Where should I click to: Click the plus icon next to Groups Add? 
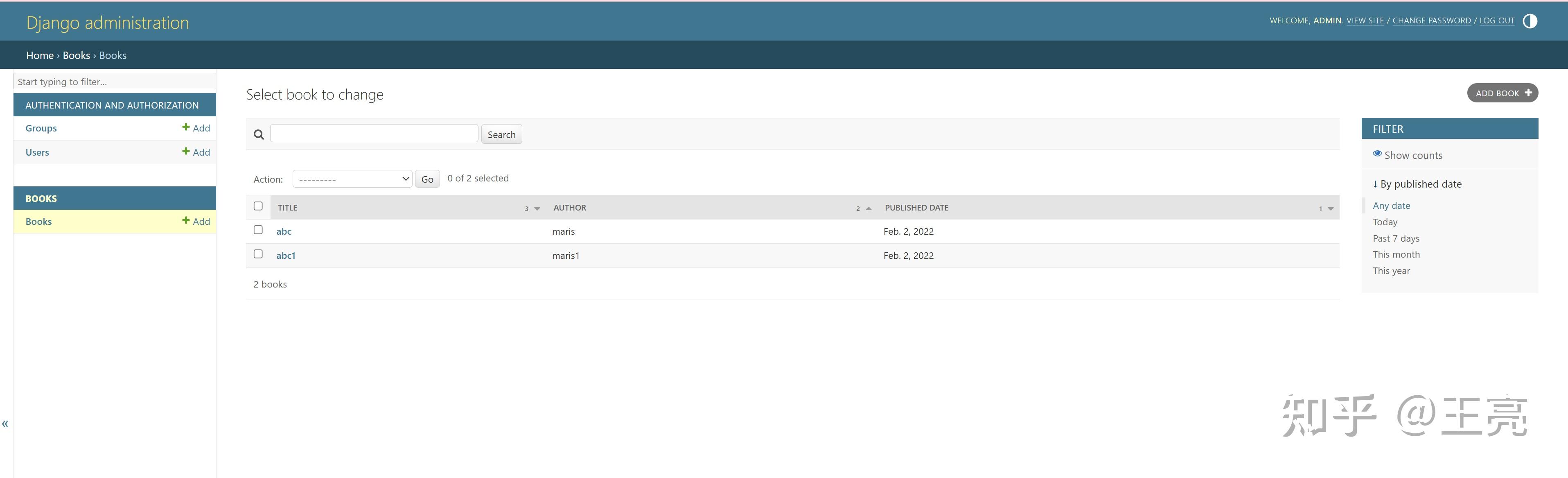coord(186,127)
